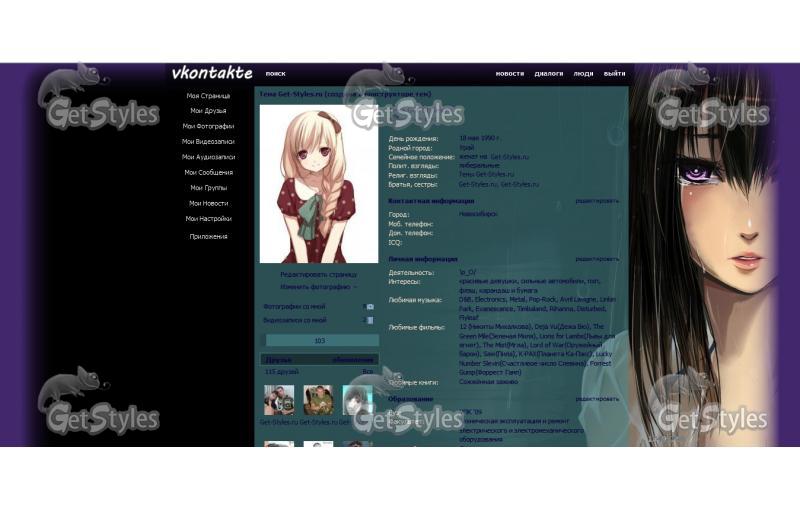Click Все link in friends block
The image size is (800, 509).
[367, 372]
